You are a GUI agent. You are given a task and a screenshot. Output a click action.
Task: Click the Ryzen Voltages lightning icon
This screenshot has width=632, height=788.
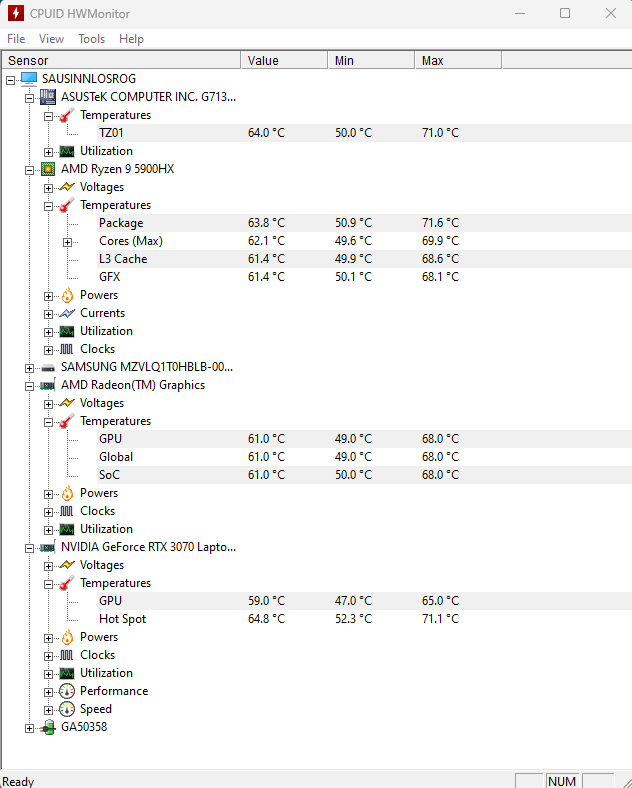[67, 187]
